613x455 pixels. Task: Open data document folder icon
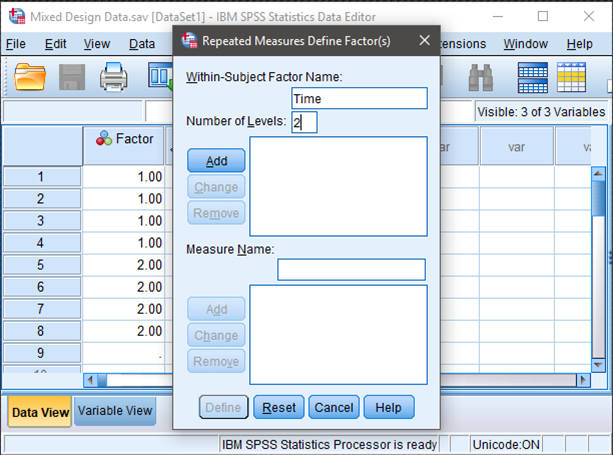coord(30,77)
